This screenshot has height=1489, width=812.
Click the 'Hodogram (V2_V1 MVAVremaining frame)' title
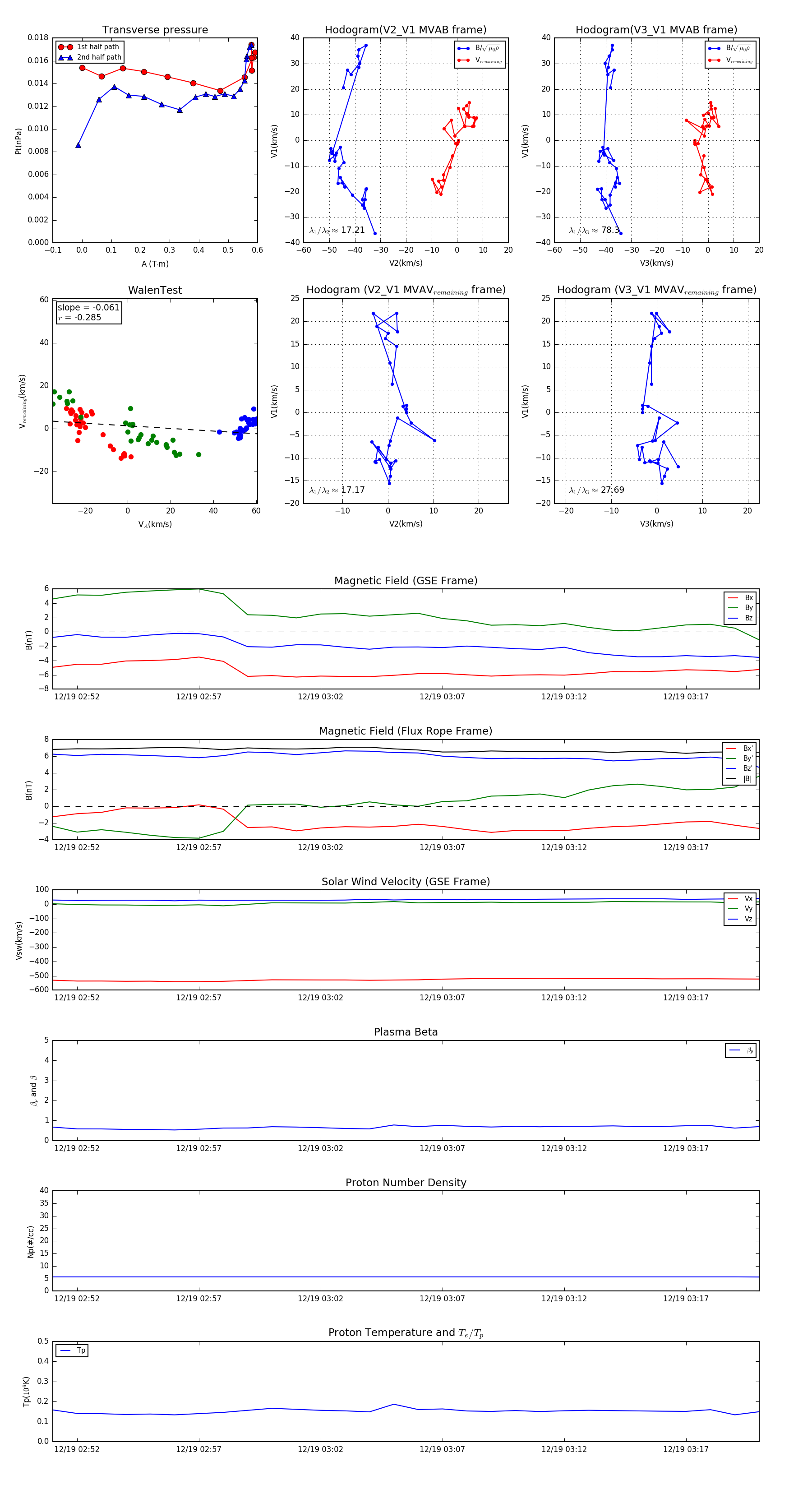406,290
